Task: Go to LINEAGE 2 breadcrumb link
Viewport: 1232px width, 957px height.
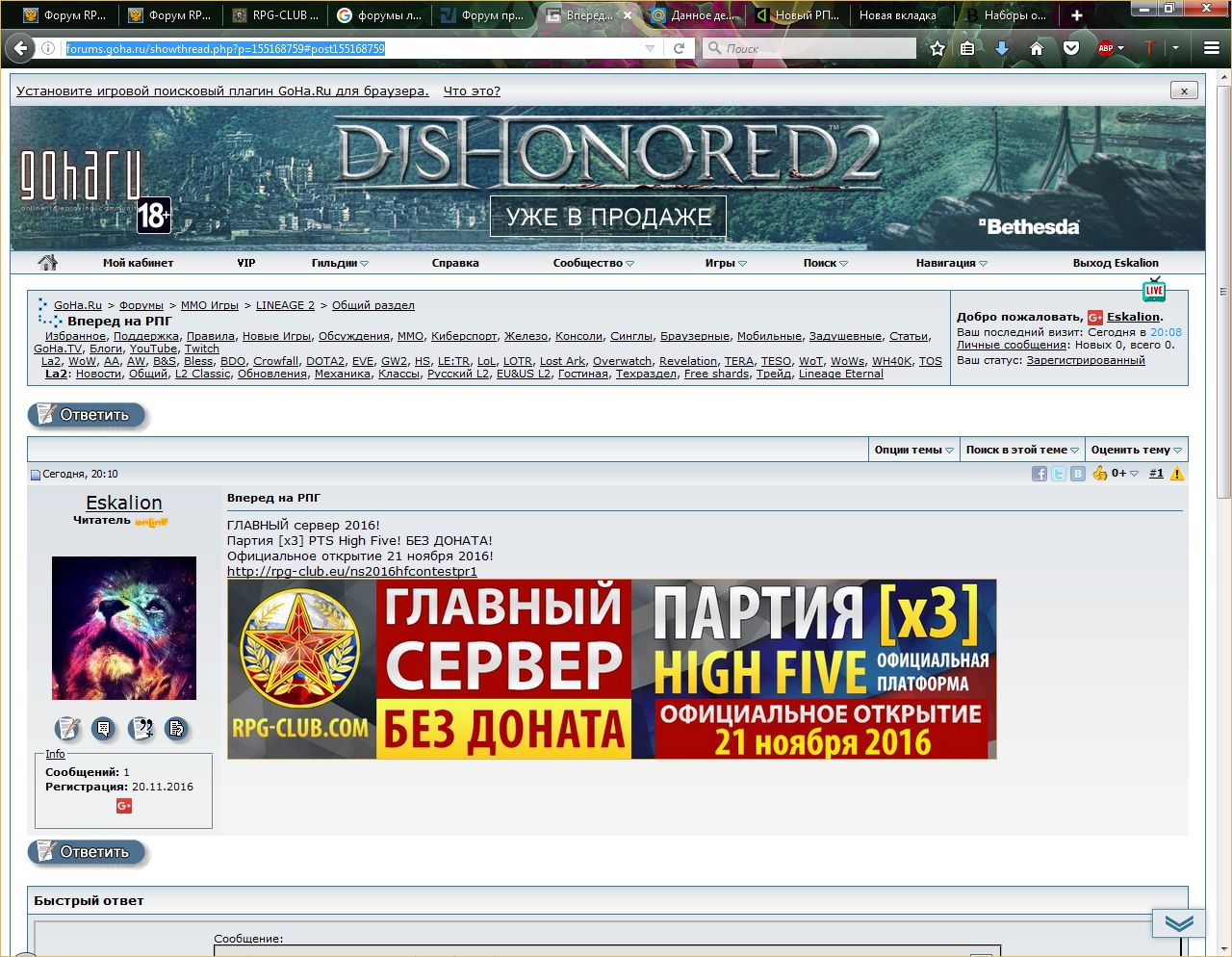Action: [x=285, y=305]
